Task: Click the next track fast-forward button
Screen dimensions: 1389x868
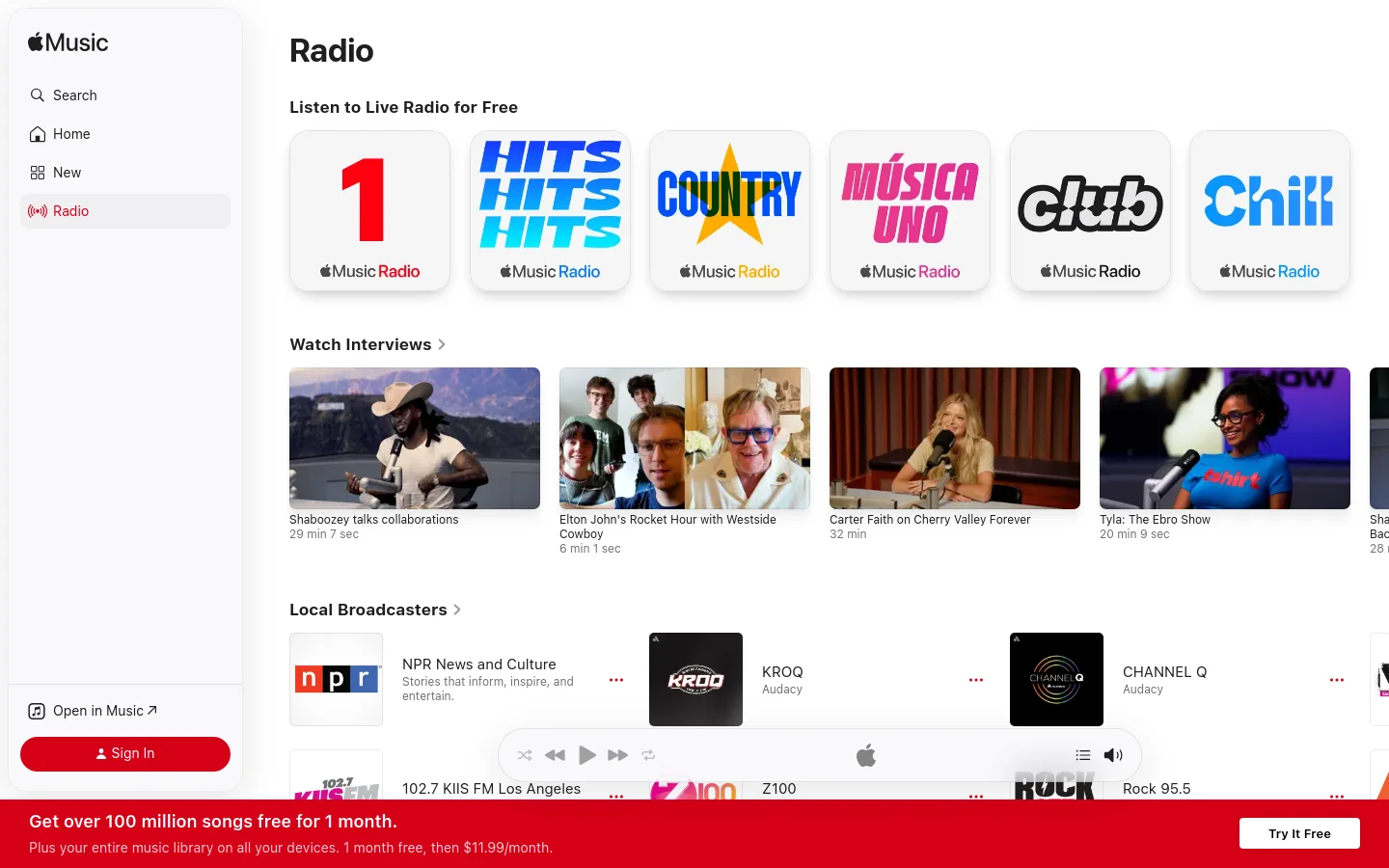Action: tap(618, 755)
